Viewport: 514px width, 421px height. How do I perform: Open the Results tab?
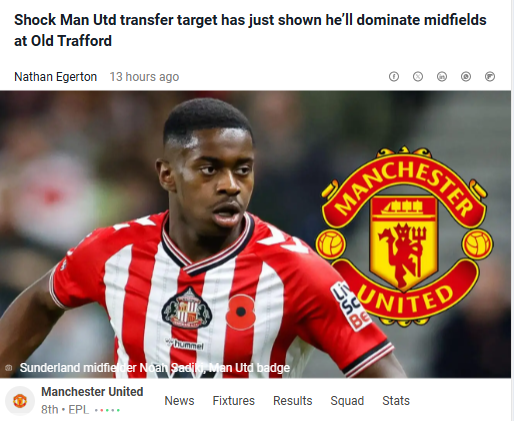293,401
